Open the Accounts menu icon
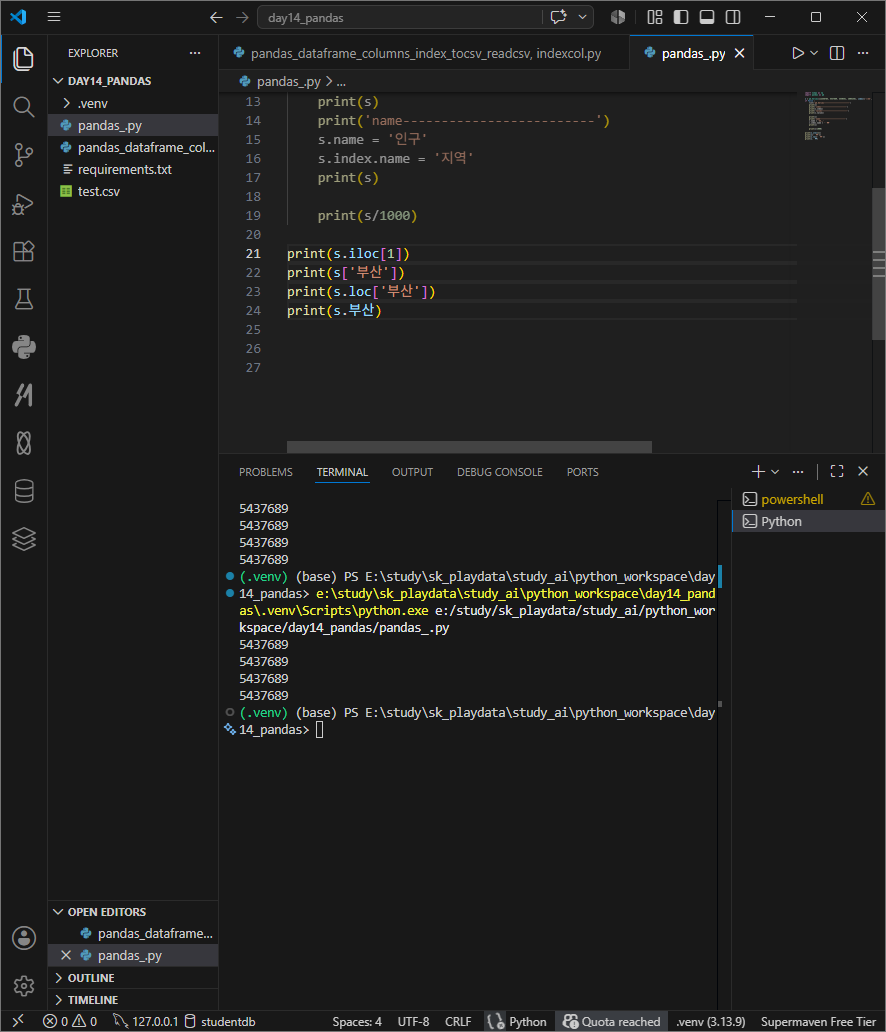This screenshot has width=886, height=1032. (24, 938)
